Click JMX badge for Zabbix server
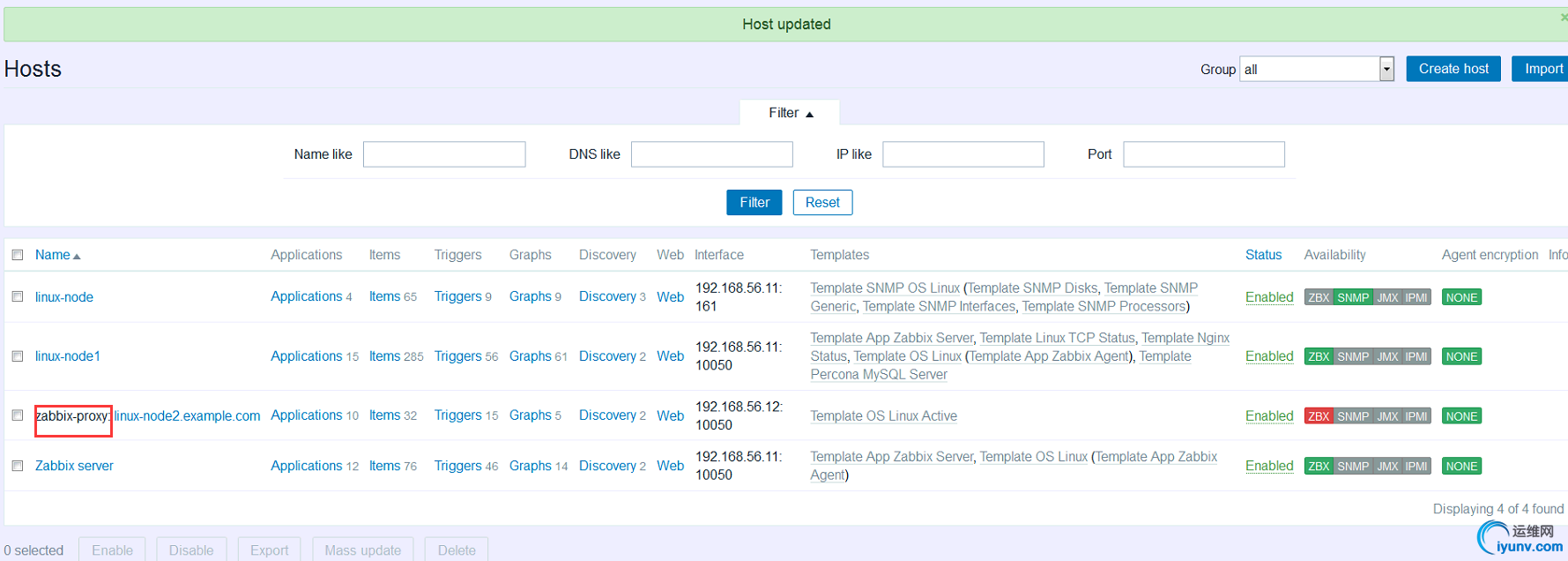1568x561 pixels. coord(1387,466)
